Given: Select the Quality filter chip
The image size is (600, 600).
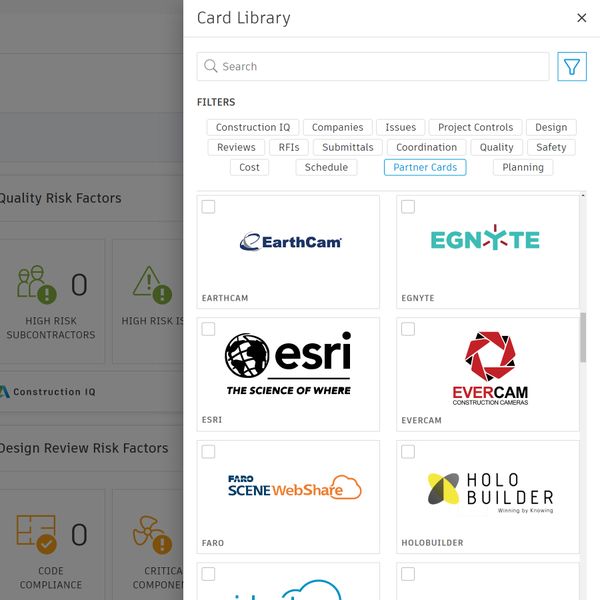Looking at the screenshot, I should 496,147.
